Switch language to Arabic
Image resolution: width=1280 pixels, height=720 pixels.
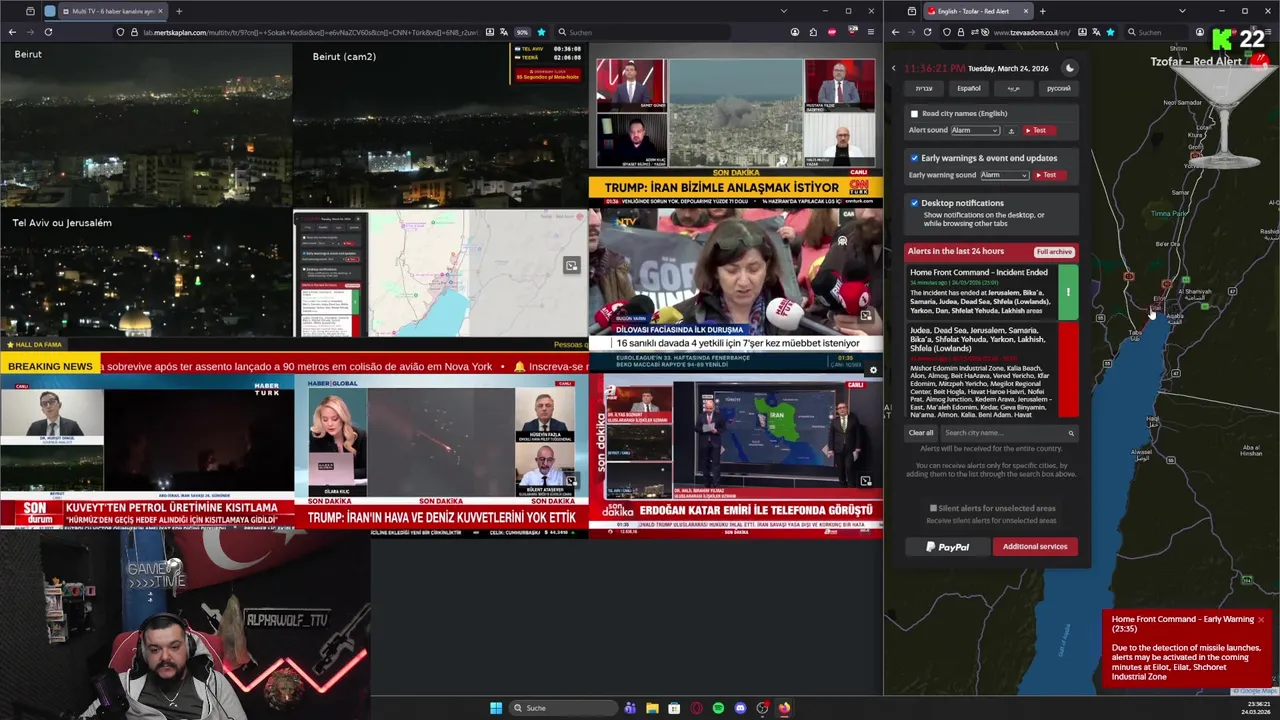1013,88
